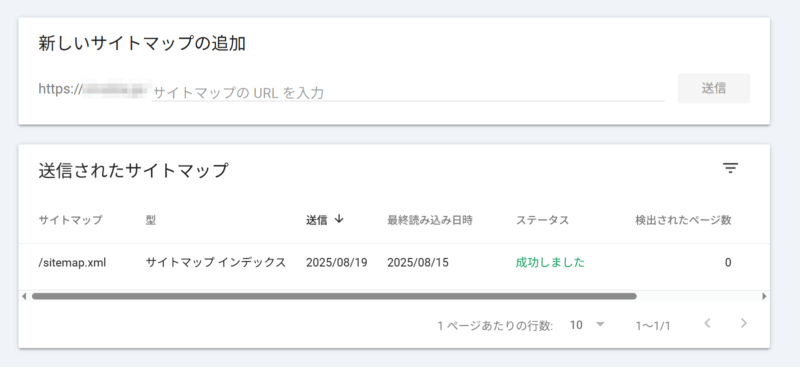Click the 送信 submit button
The height and width of the screenshot is (367, 800).
click(714, 88)
